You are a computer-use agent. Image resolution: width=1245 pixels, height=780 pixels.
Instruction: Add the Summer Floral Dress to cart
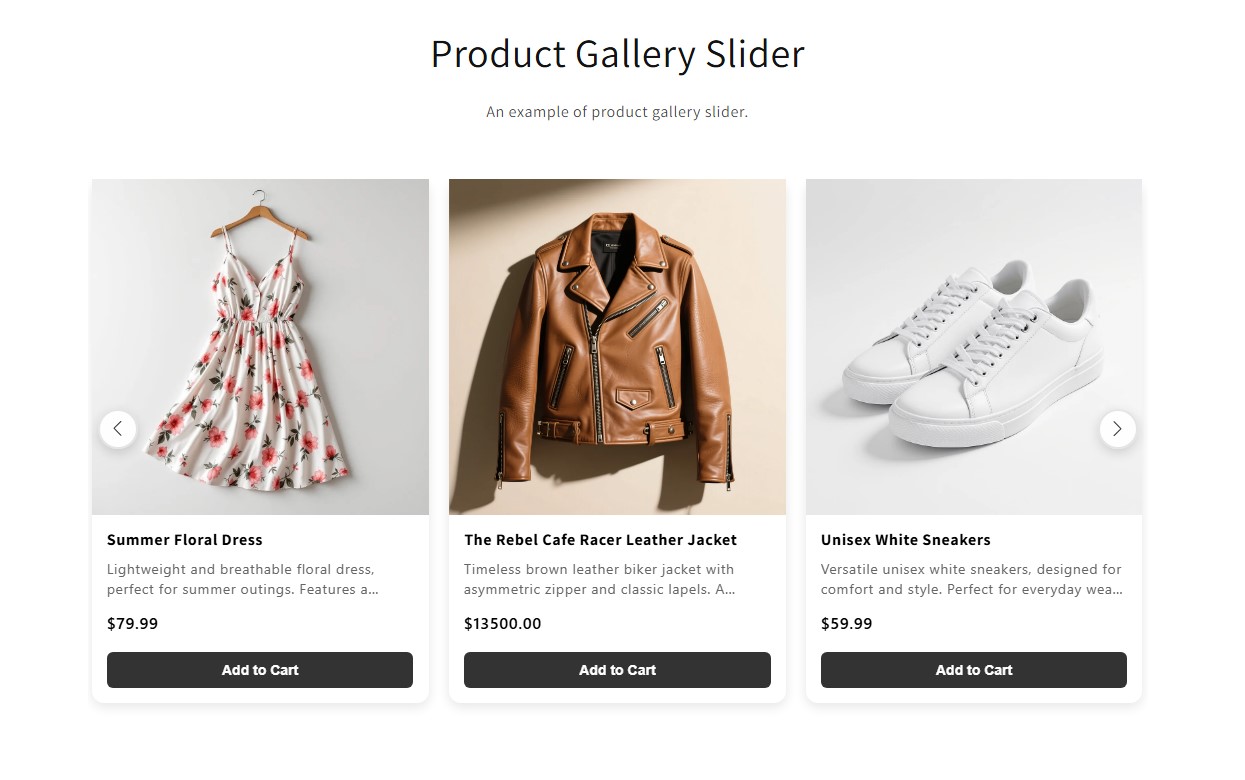pyautogui.click(x=260, y=670)
